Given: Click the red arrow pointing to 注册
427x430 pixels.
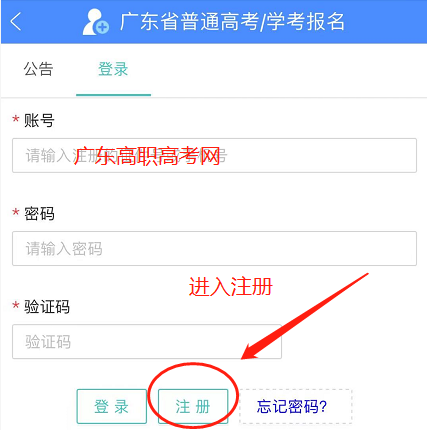Looking at the screenshot, I should coord(304,316).
